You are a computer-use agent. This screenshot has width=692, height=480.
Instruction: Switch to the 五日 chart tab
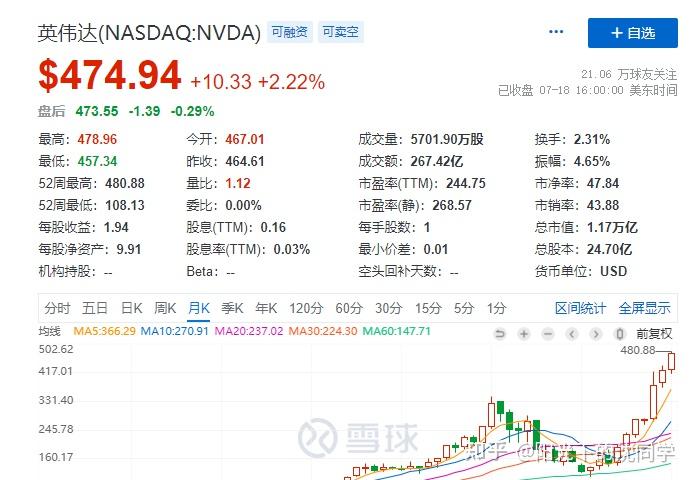click(x=95, y=308)
